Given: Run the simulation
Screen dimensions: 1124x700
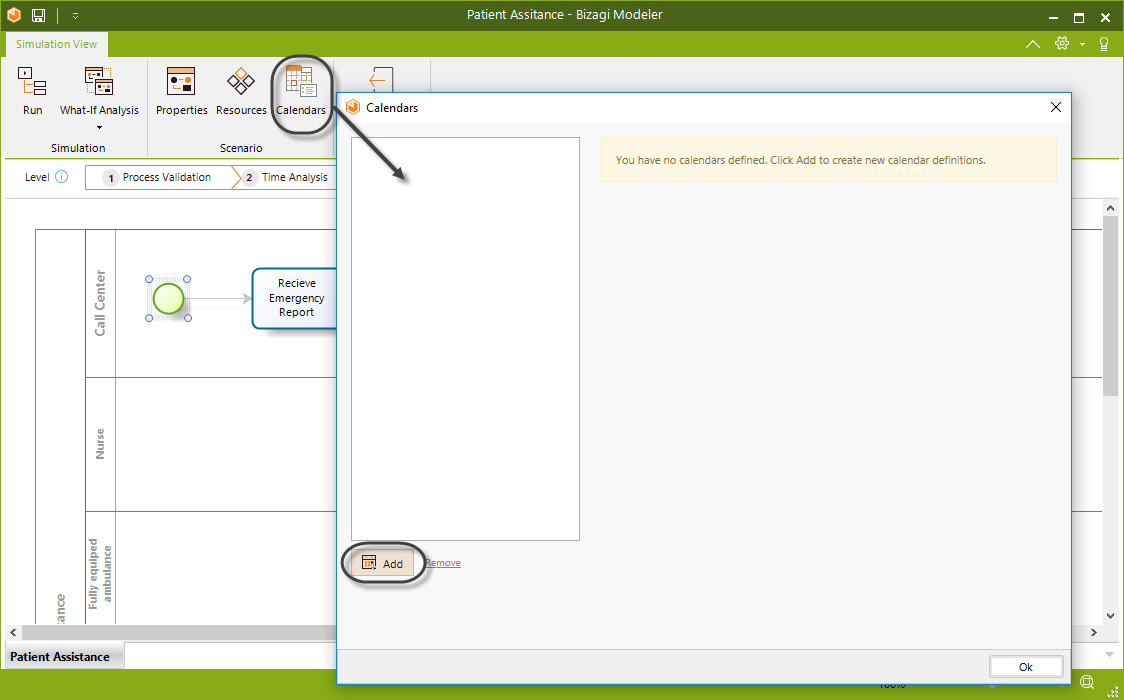Looking at the screenshot, I should [x=32, y=91].
